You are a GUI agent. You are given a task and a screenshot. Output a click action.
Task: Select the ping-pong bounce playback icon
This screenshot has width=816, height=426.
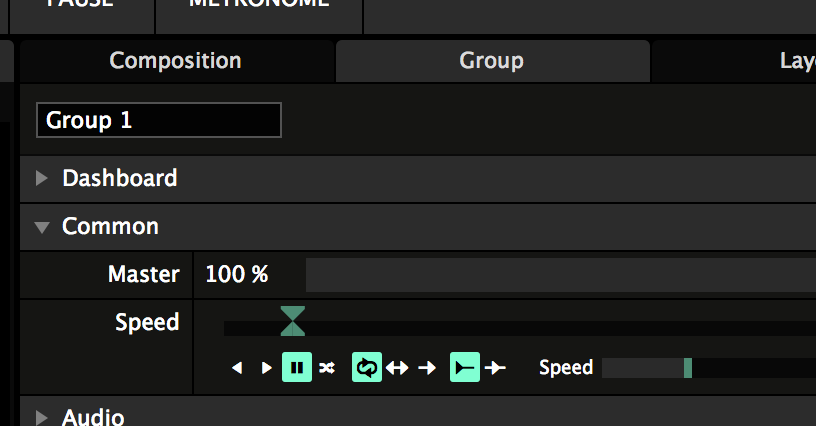tap(397, 368)
